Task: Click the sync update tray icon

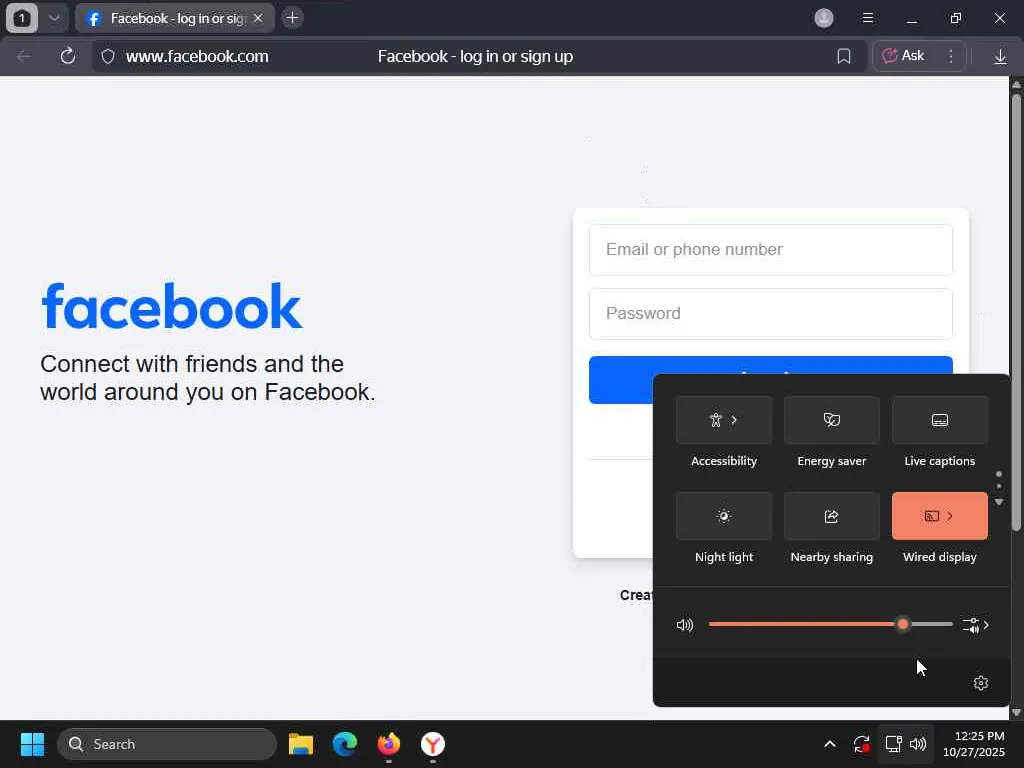Action: click(x=861, y=744)
